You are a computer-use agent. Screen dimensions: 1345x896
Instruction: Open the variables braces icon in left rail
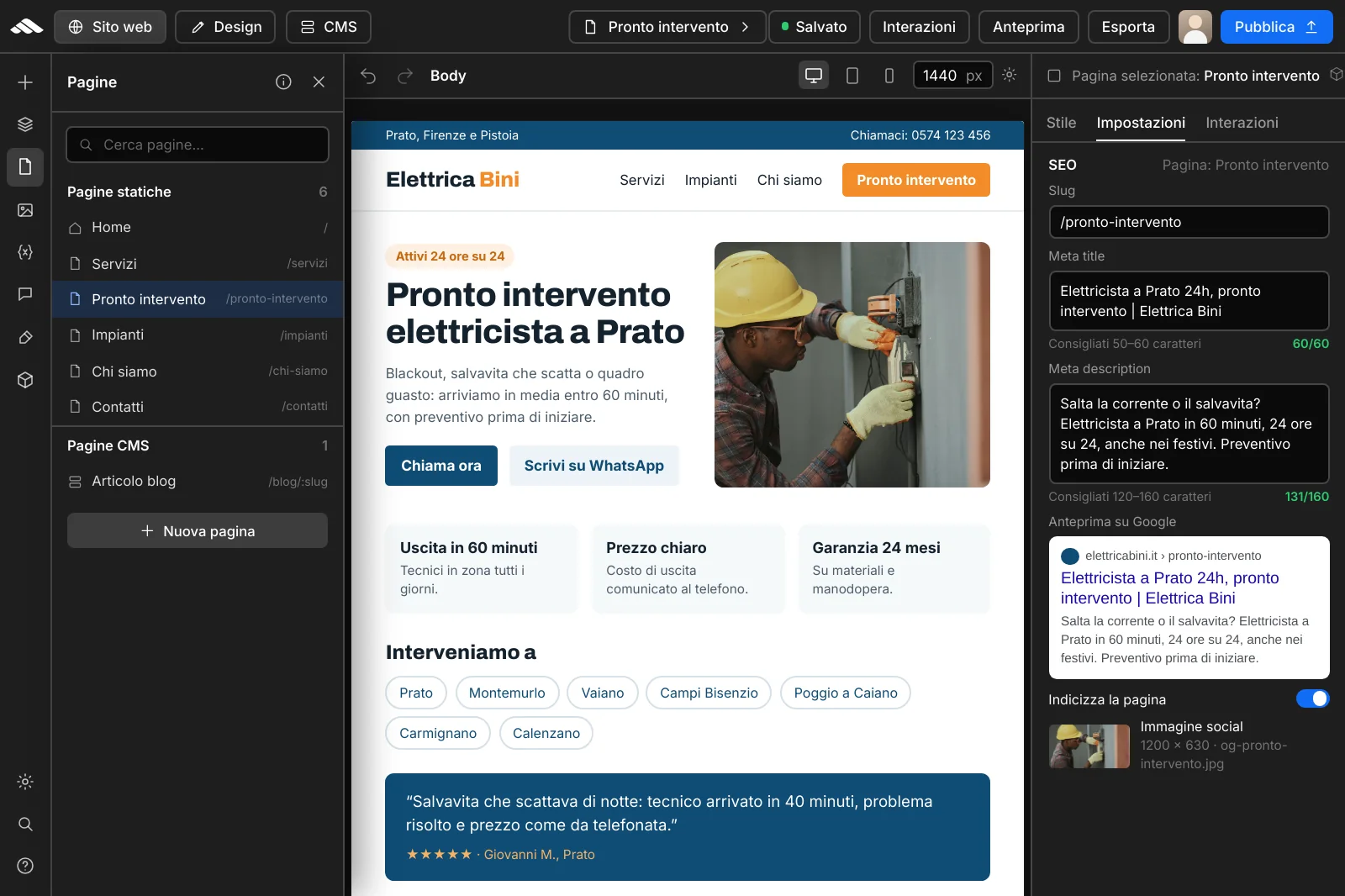25,252
